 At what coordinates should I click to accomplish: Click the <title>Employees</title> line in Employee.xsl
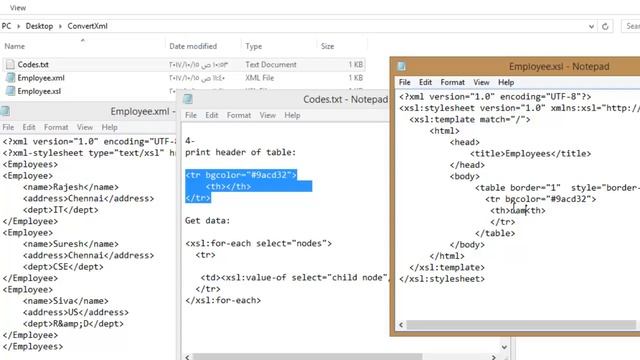click(x=531, y=154)
